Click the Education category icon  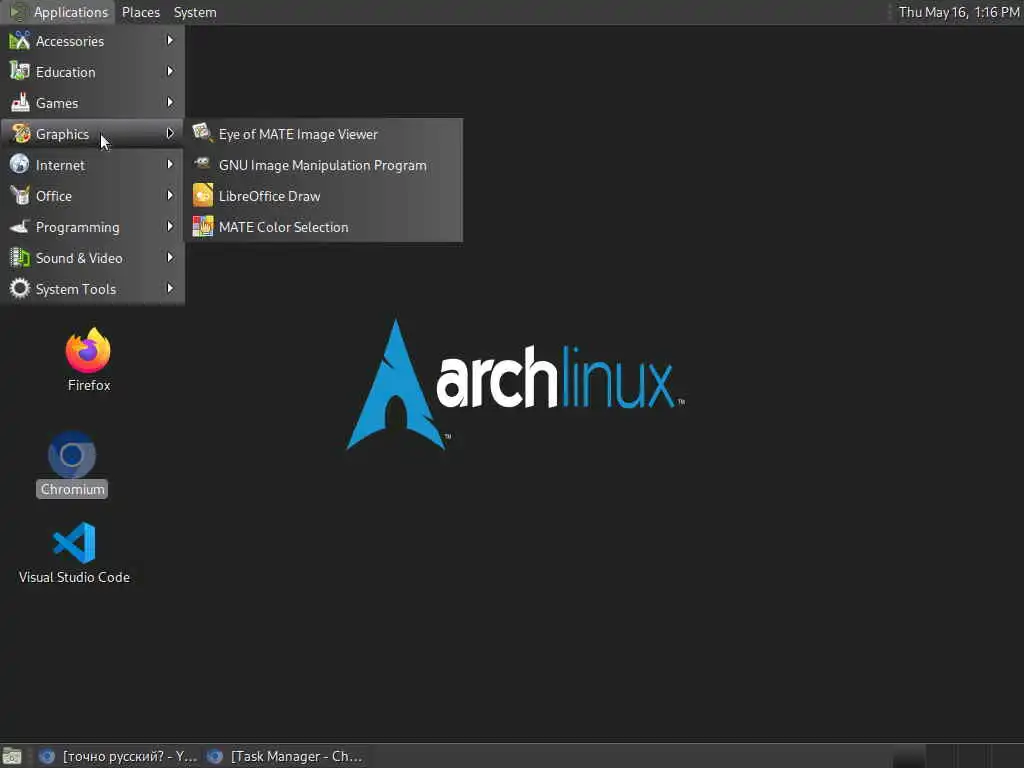[20, 71]
